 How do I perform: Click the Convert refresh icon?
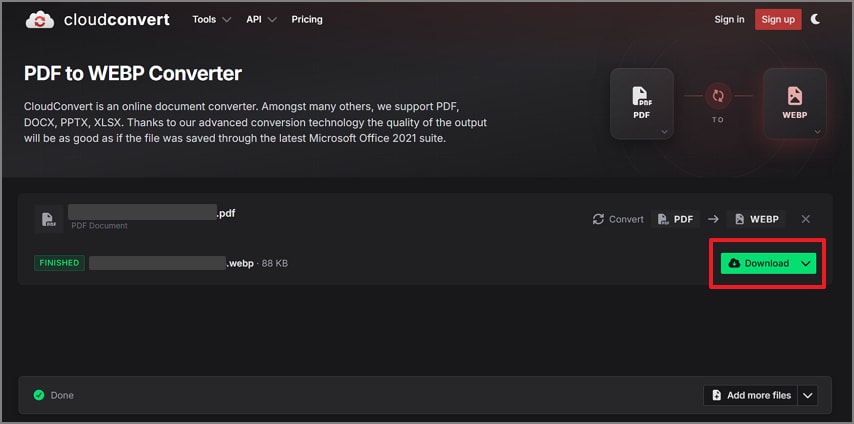click(598, 219)
